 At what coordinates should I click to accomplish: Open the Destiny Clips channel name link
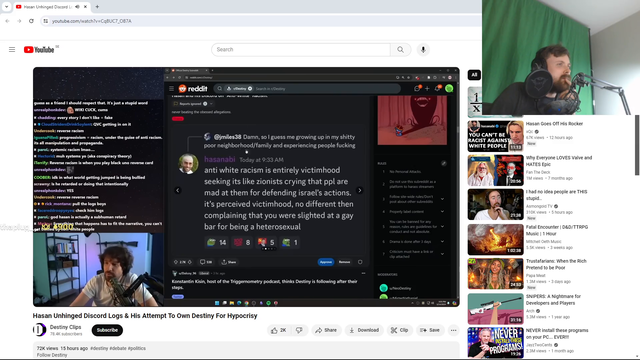[x=65, y=327]
